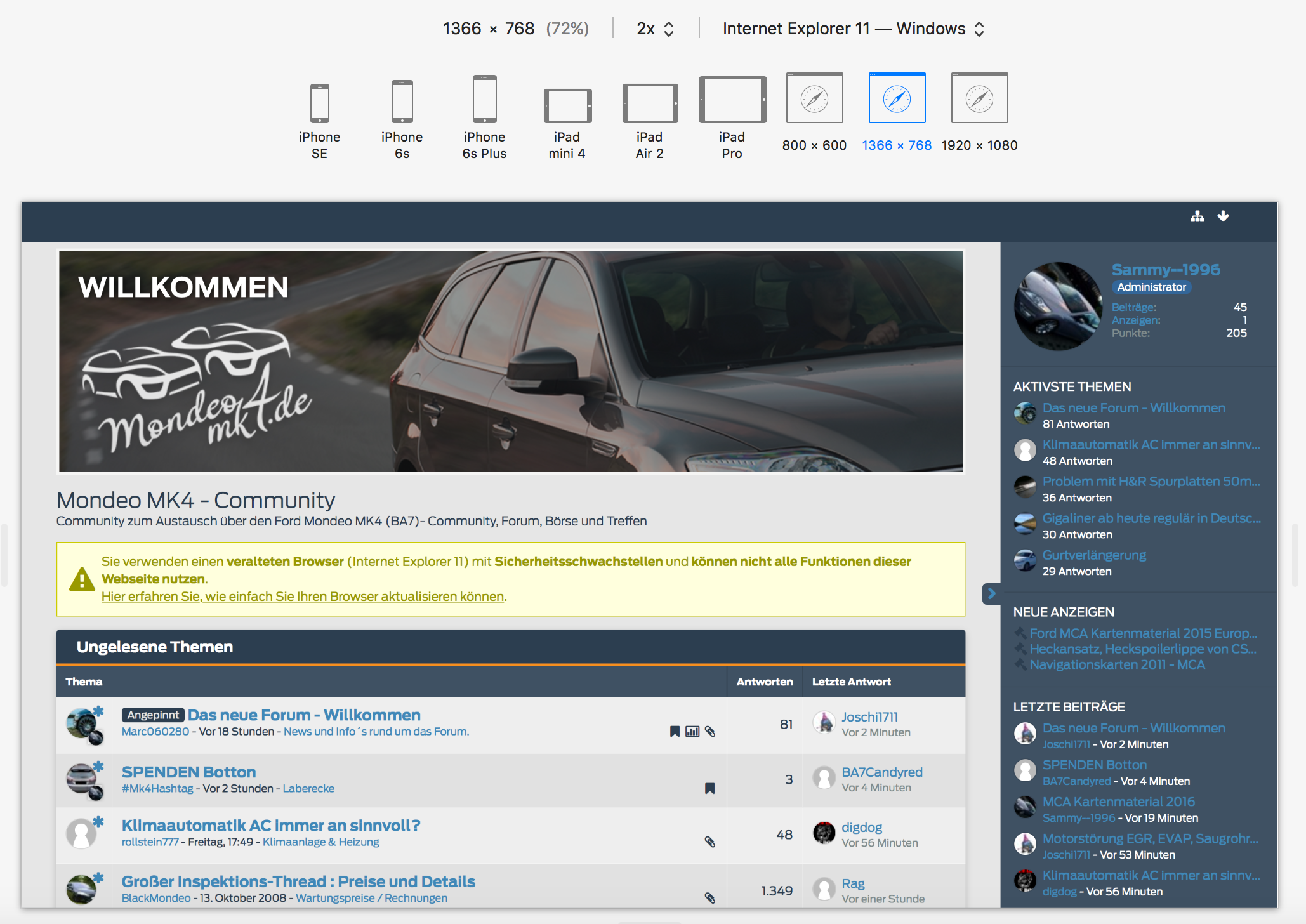Click the bookmark icon on SPENDEN Botton row

click(x=709, y=788)
